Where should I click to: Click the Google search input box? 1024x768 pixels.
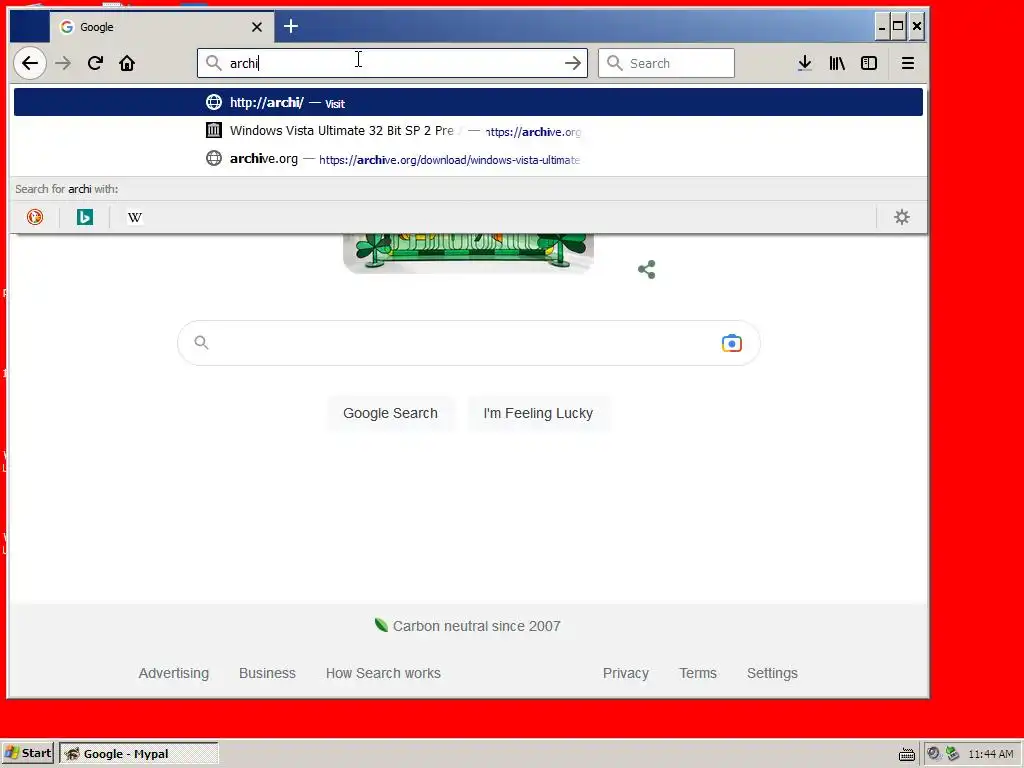(x=468, y=343)
